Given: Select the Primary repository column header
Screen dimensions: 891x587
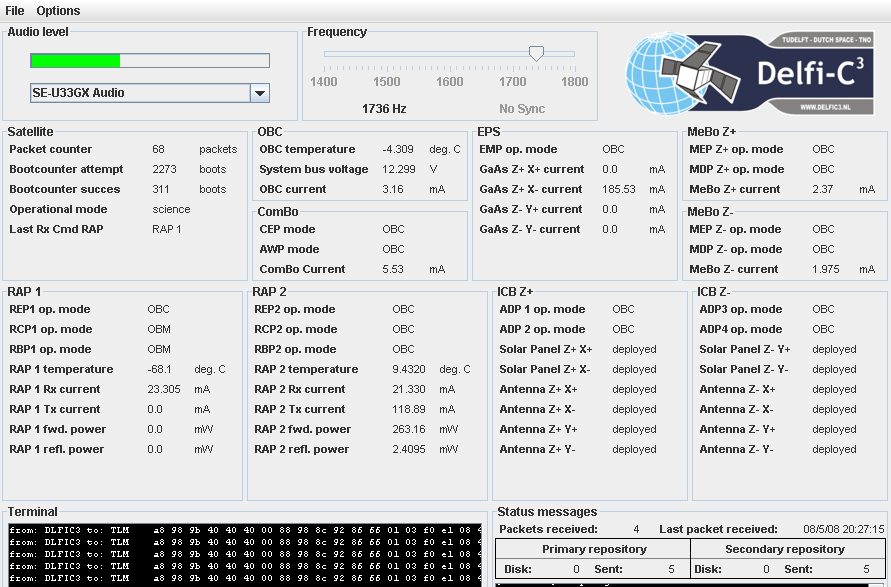Looking at the screenshot, I should click(x=593, y=549).
